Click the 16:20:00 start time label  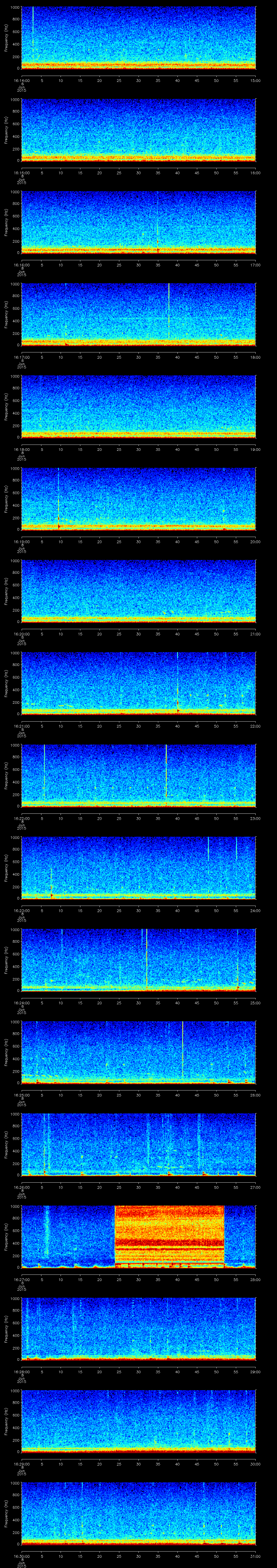coord(21,634)
